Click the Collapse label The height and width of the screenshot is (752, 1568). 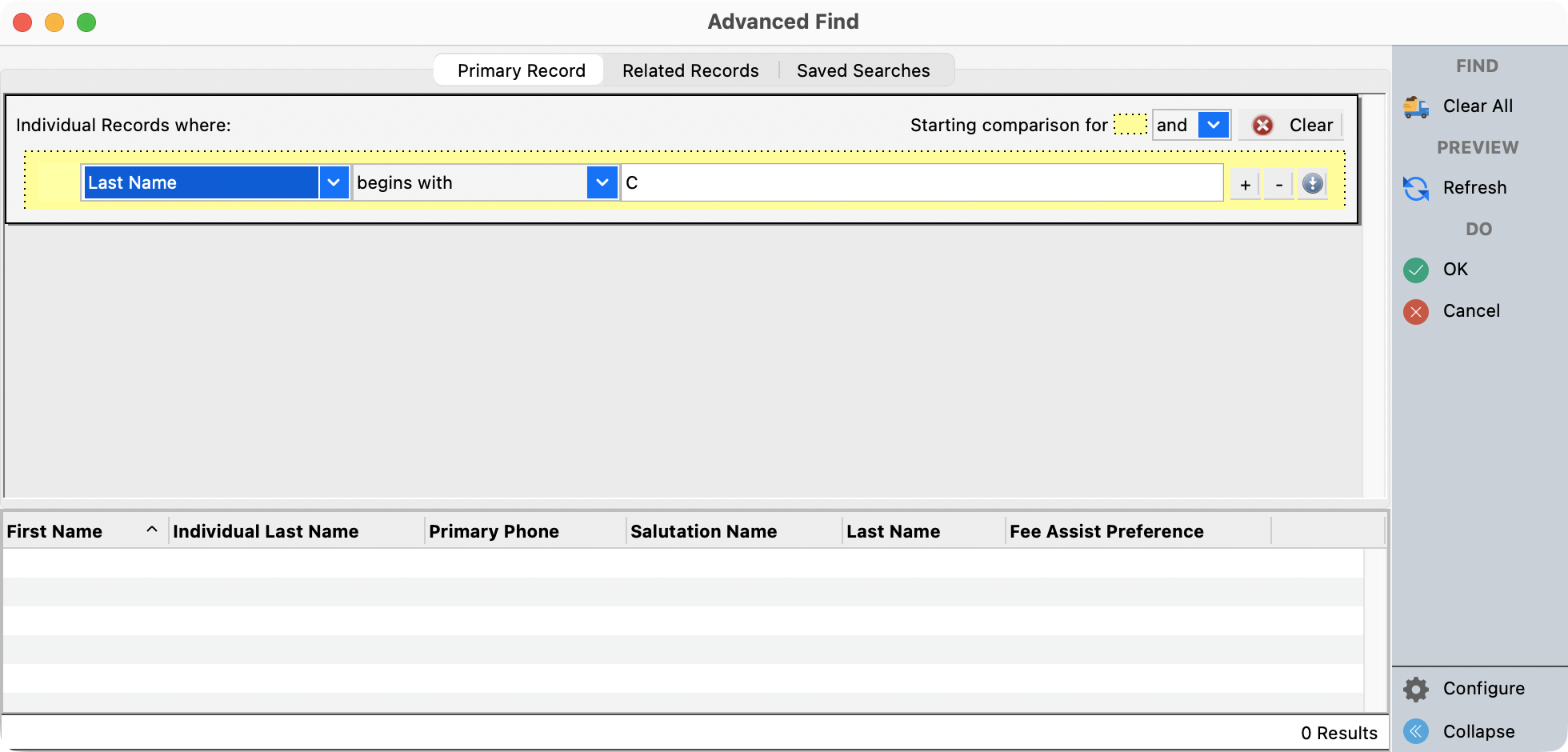click(1478, 732)
